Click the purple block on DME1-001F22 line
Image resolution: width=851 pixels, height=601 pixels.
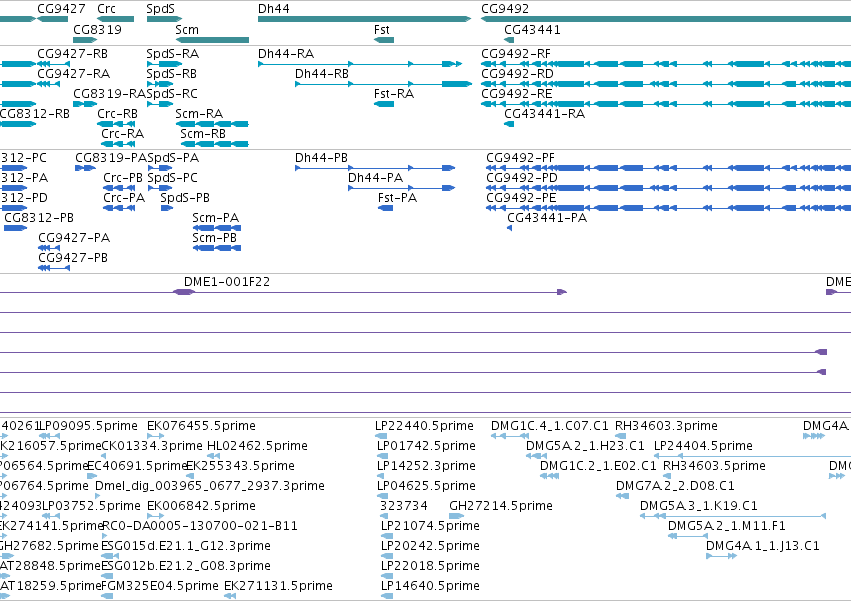(x=184, y=292)
